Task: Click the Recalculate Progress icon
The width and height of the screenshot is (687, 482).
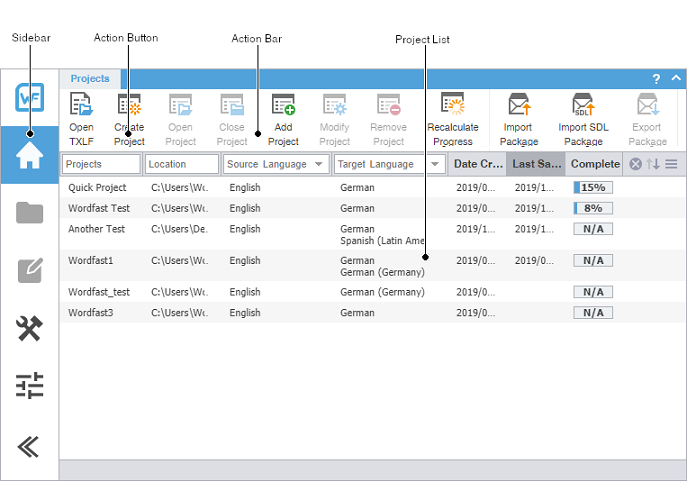Action: (x=453, y=105)
